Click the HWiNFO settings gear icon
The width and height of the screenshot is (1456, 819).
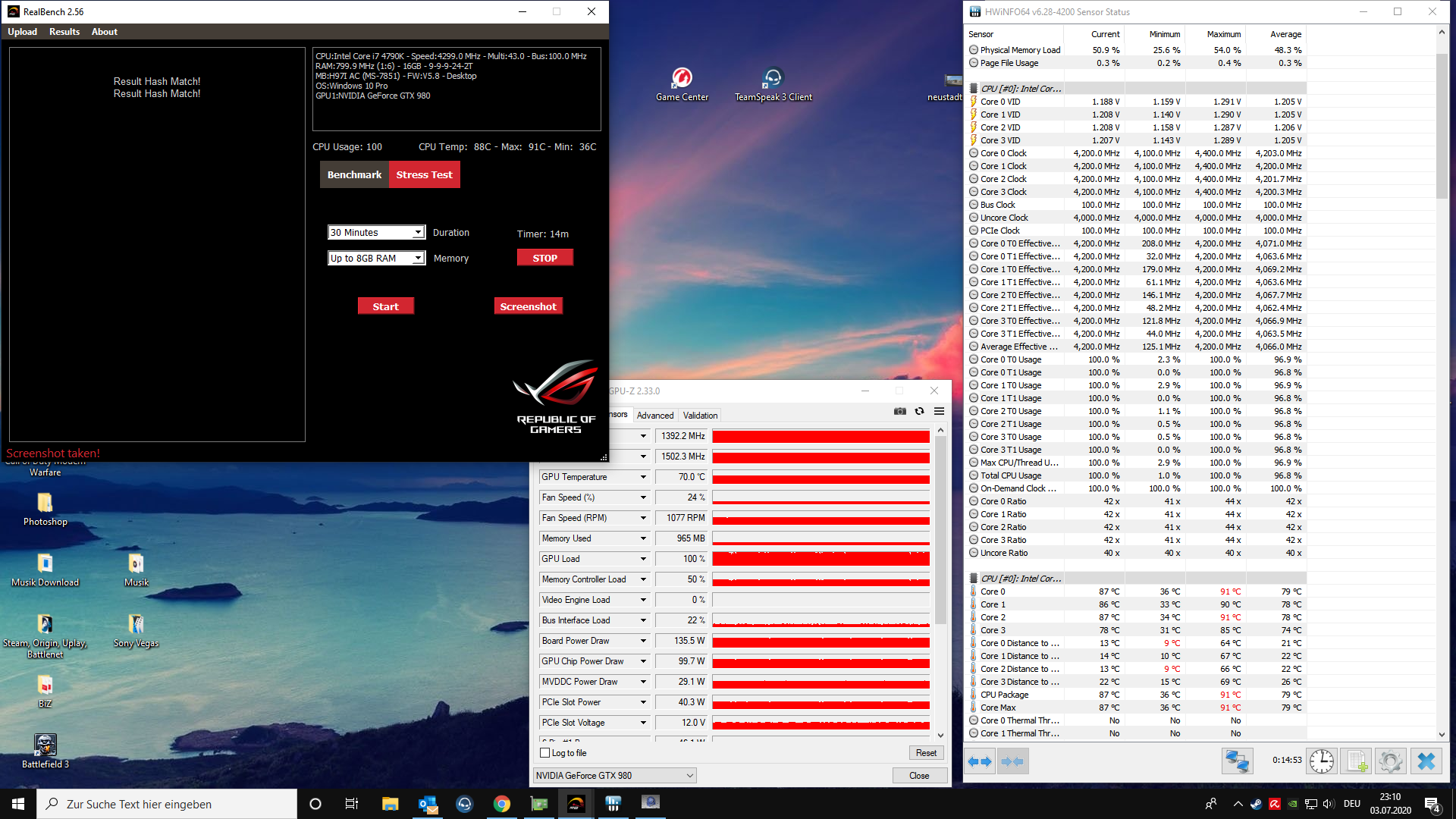(1390, 761)
